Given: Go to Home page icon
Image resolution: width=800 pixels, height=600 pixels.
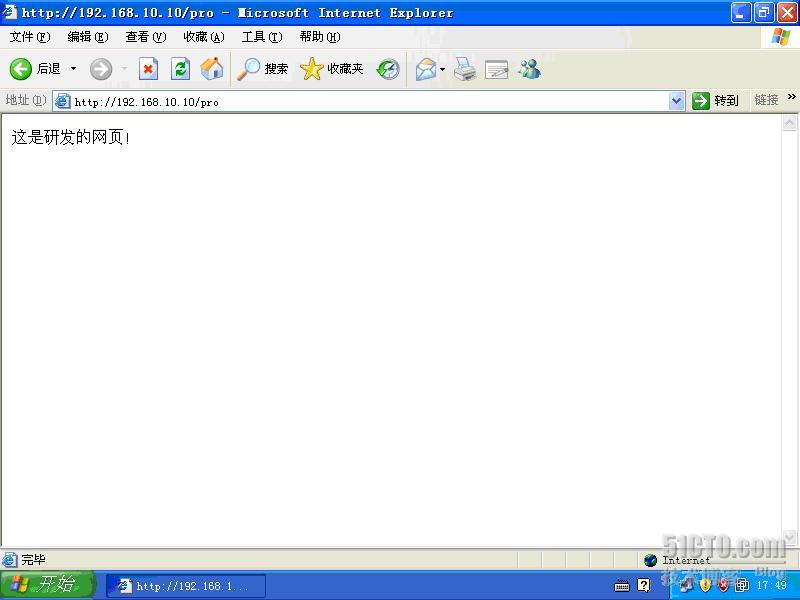Looking at the screenshot, I should click(x=212, y=69).
